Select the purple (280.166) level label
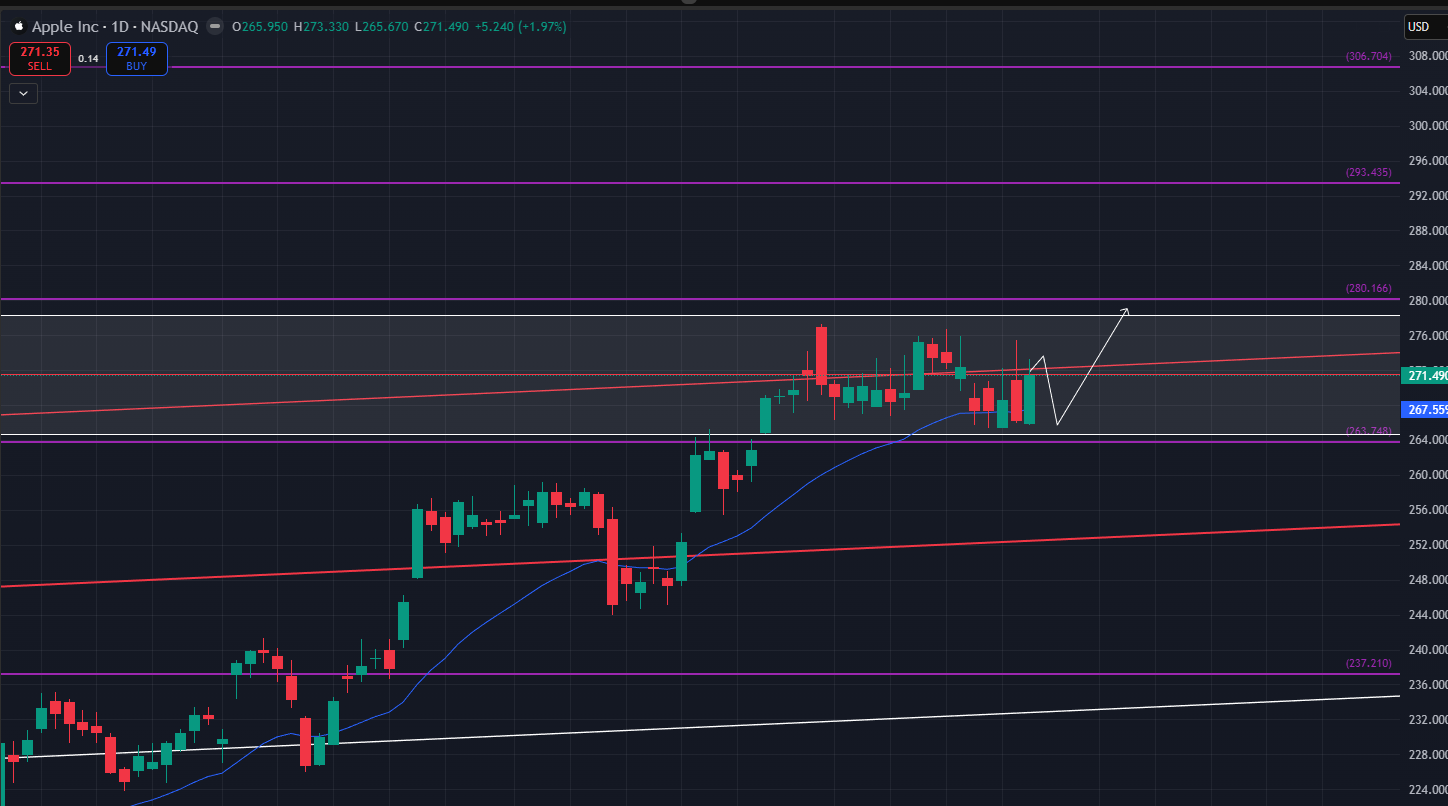This screenshot has height=806, width=1448. [1368, 289]
